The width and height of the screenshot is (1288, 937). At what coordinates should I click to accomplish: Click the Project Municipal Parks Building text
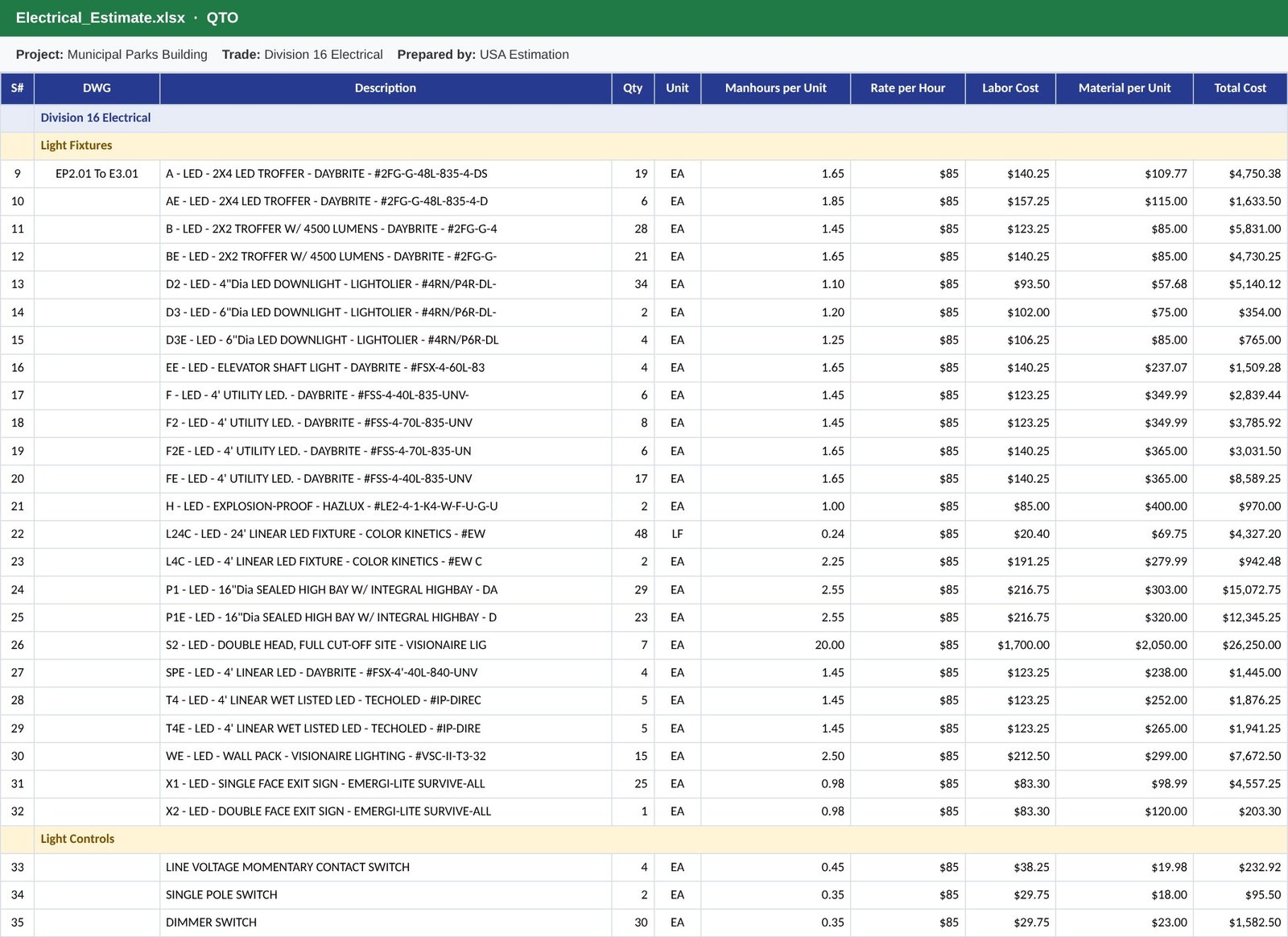112,55
